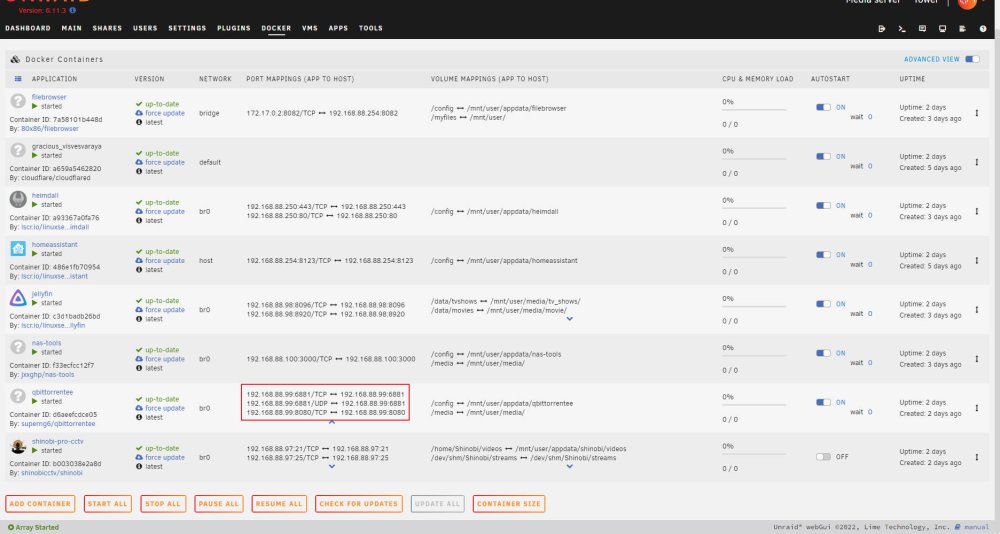
Task: Click the row handle for qbittorrentee
Action: [976, 408]
